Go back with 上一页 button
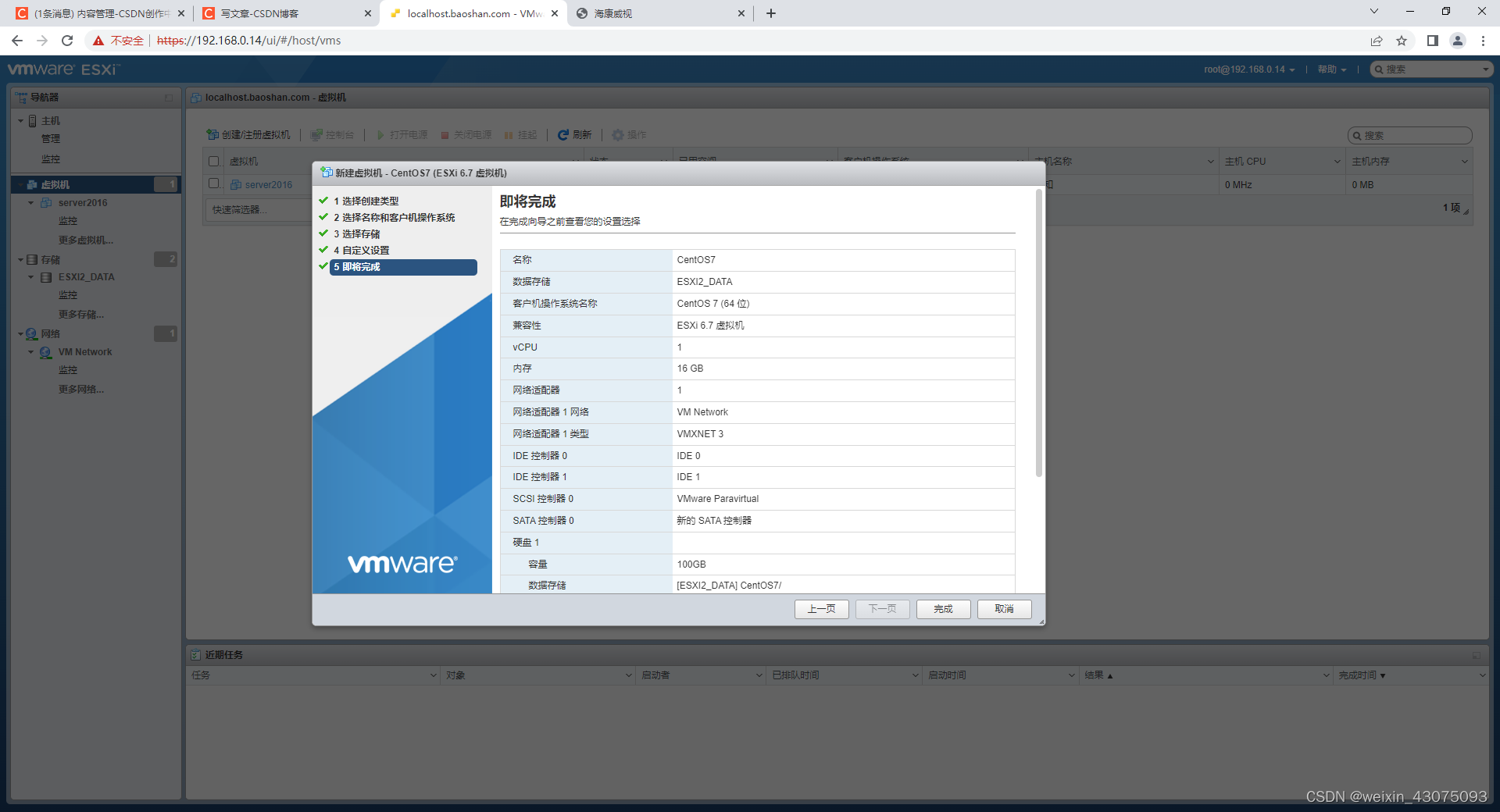This screenshot has width=1500, height=812. [x=821, y=609]
